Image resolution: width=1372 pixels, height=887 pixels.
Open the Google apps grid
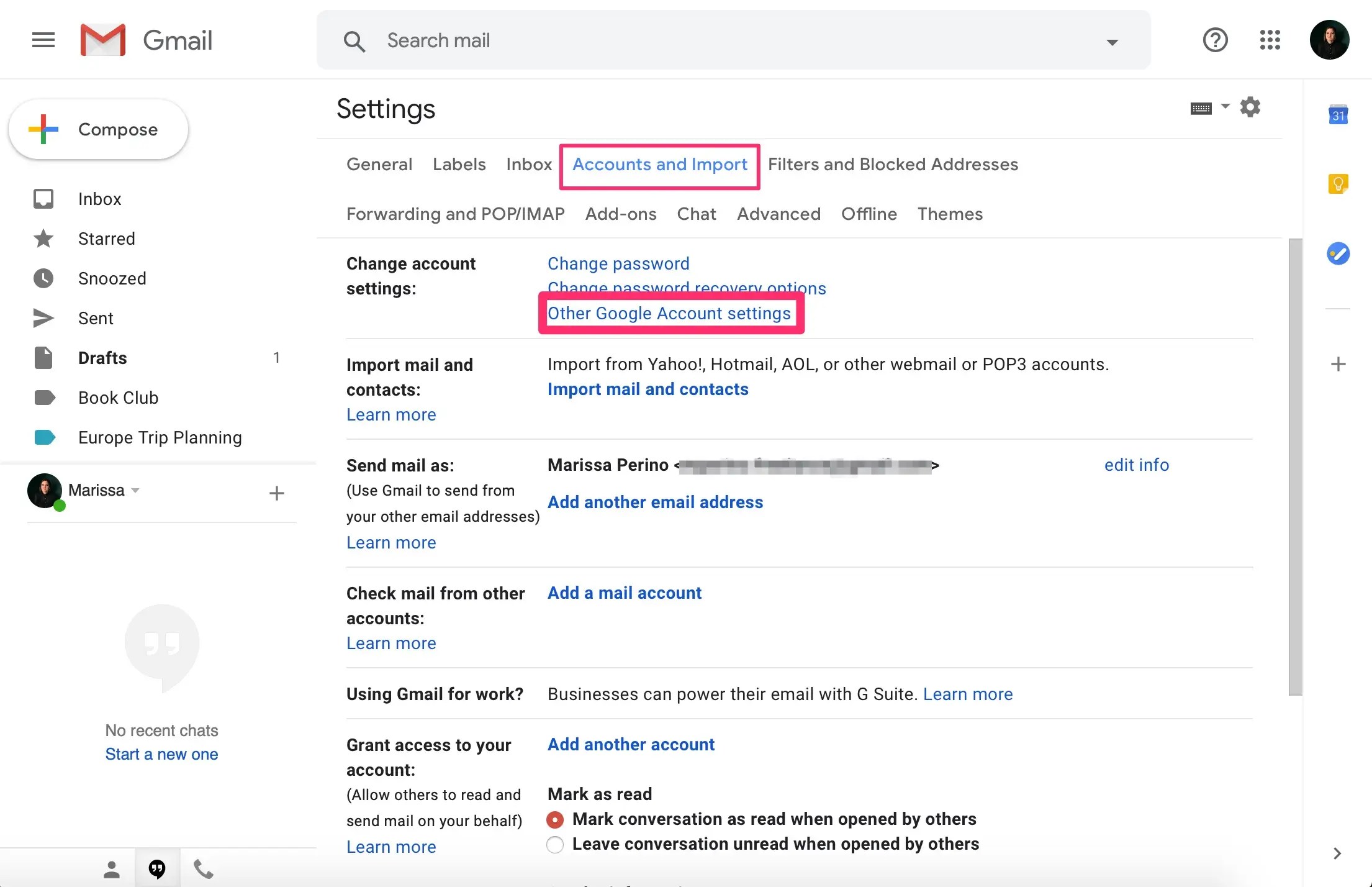coord(1270,40)
